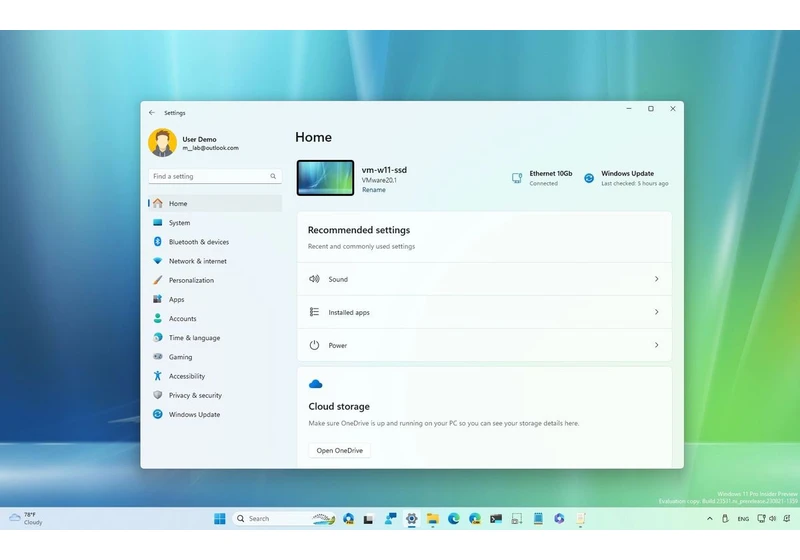Launch Microsoft Edge from the taskbar

(454, 519)
